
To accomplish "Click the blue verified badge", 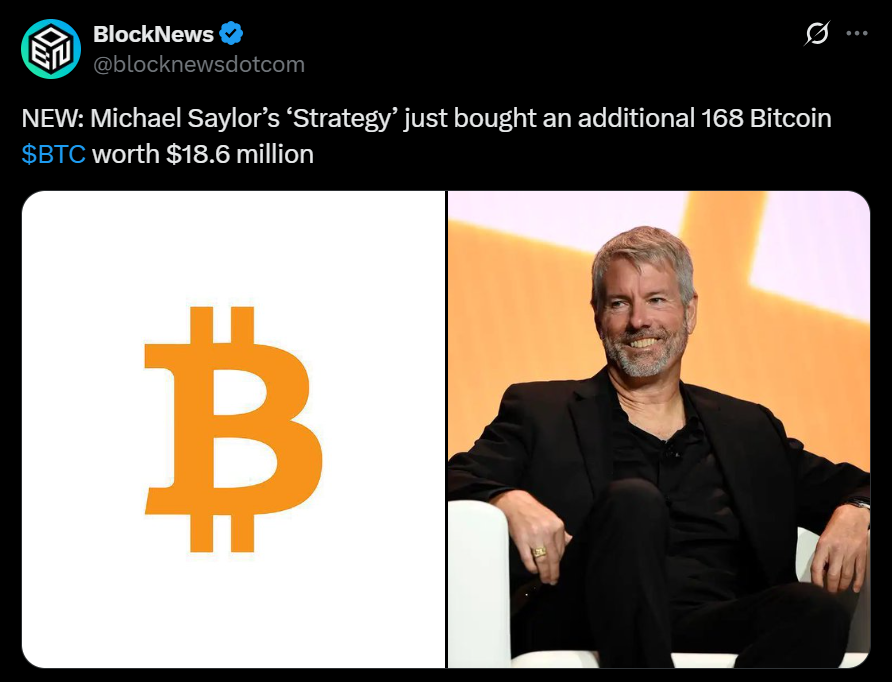I will coord(232,34).
